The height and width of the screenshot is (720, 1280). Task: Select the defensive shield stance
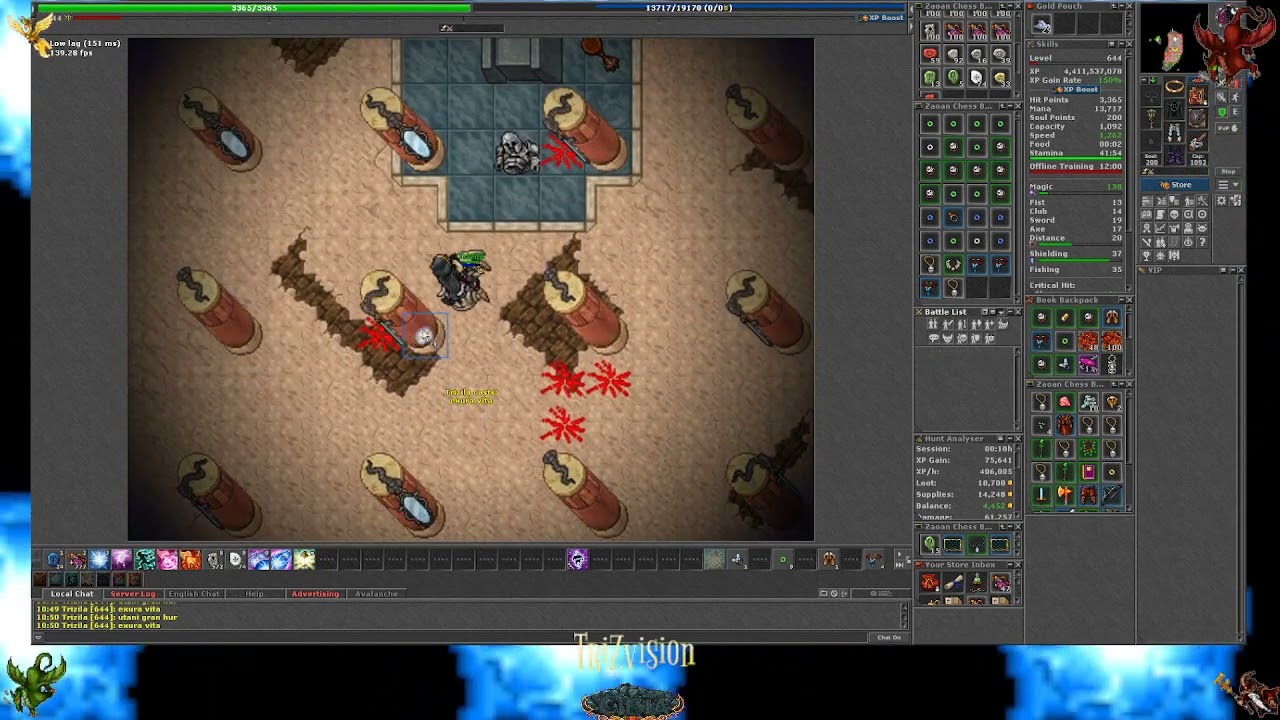click(1221, 112)
